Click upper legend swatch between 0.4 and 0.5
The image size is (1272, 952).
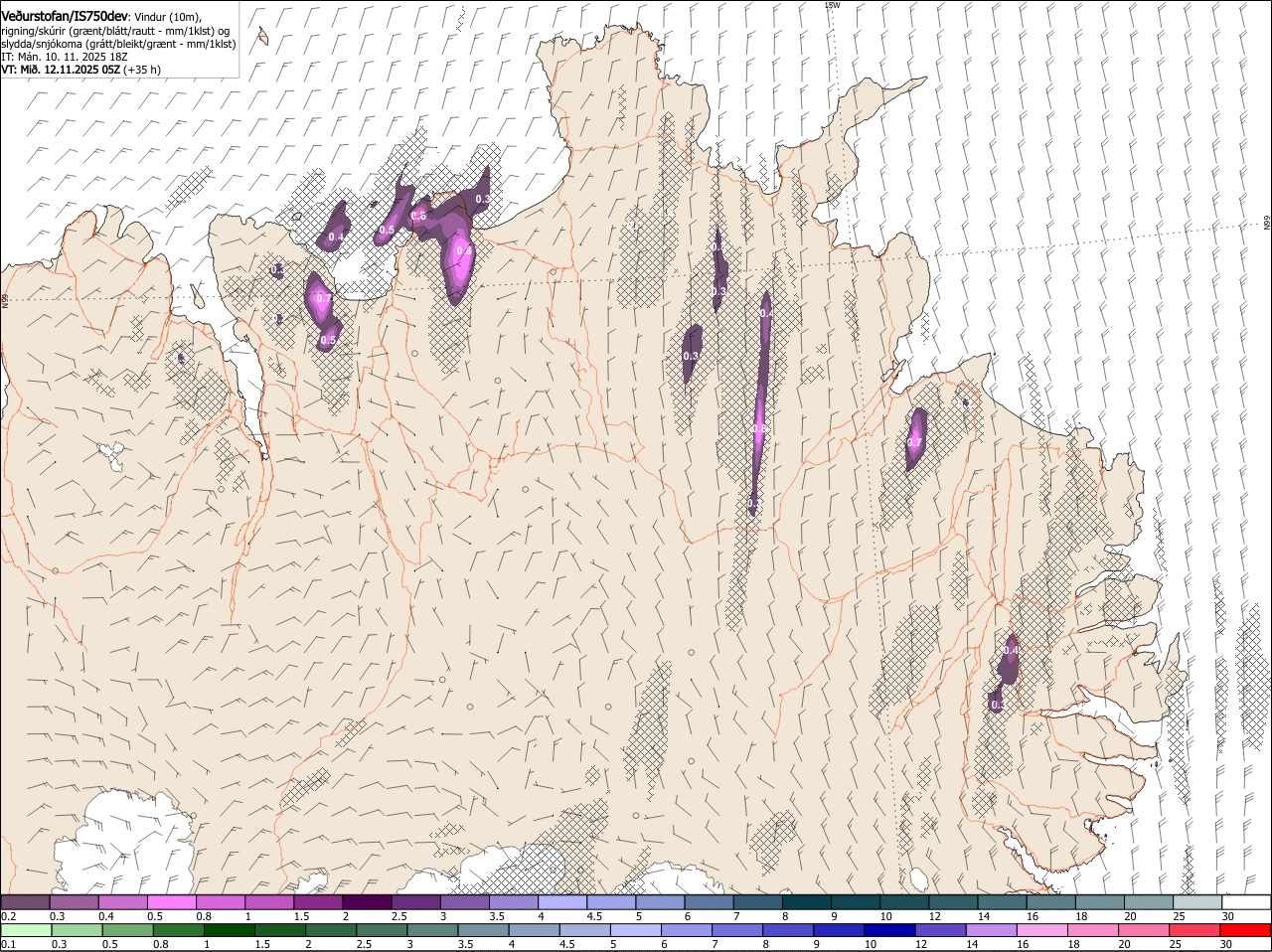pyautogui.click(x=122, y=901)
